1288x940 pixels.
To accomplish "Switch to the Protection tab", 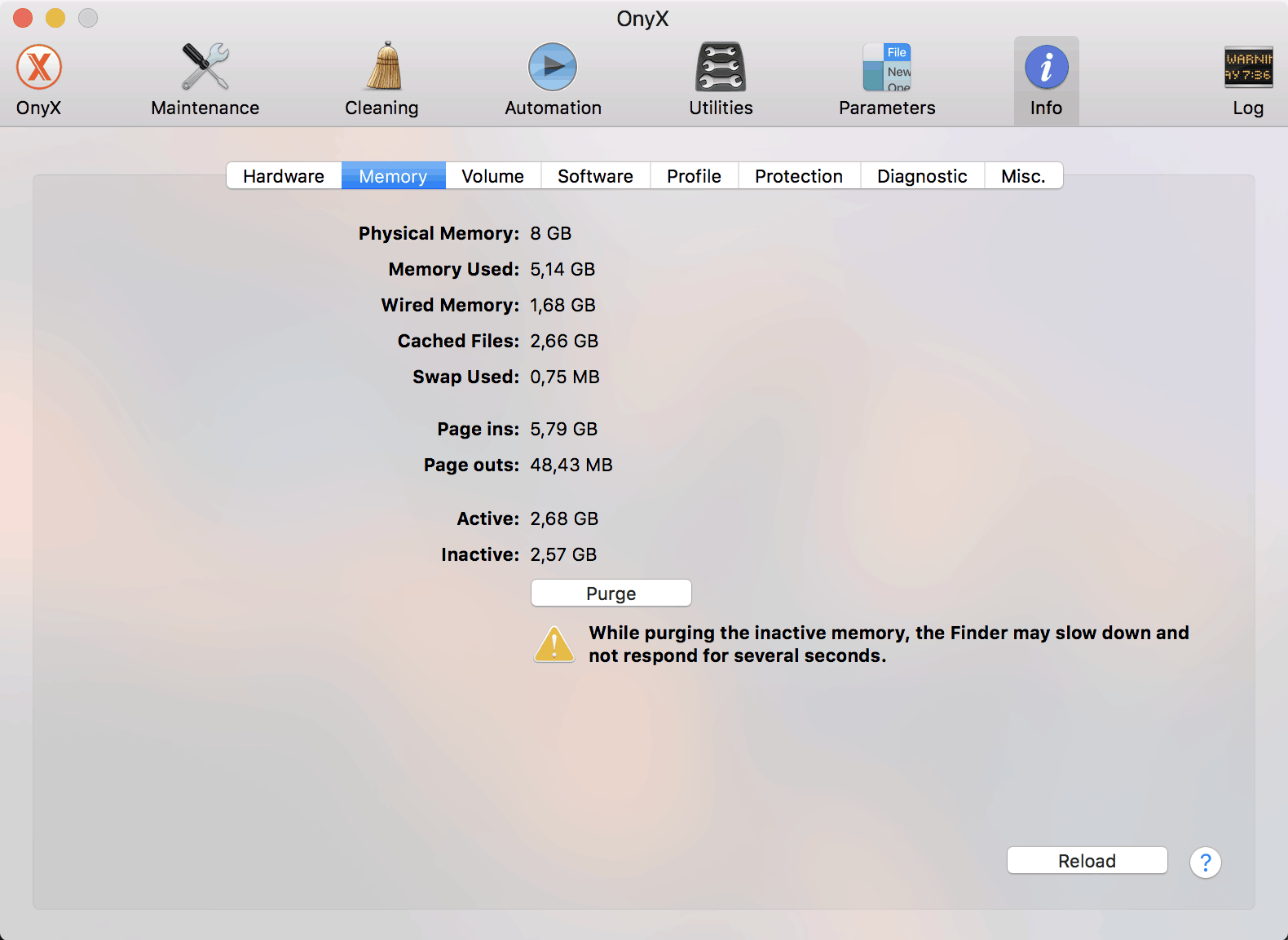I will 798,176.
